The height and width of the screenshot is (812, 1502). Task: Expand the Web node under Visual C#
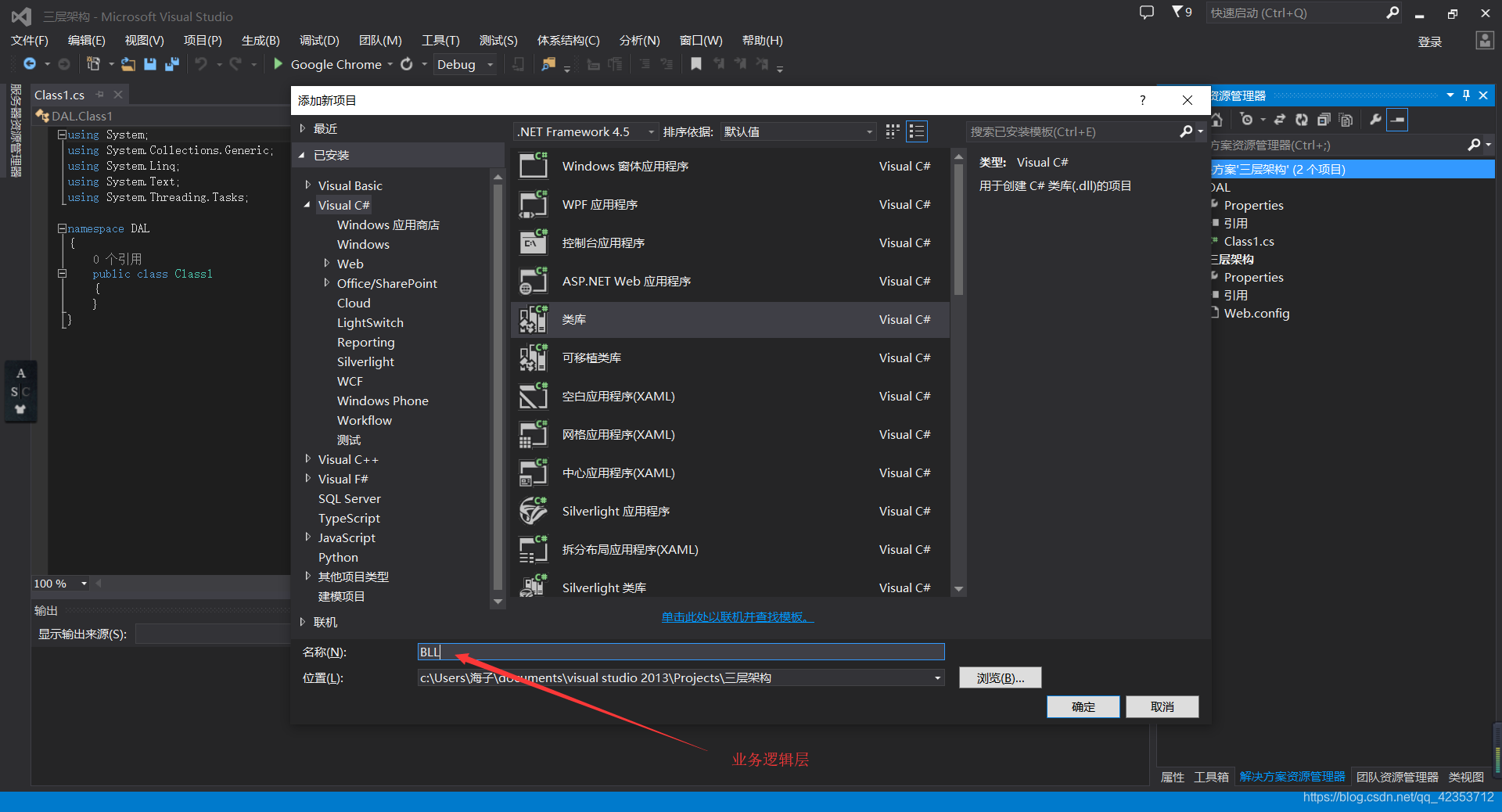[x=326, y=264]
